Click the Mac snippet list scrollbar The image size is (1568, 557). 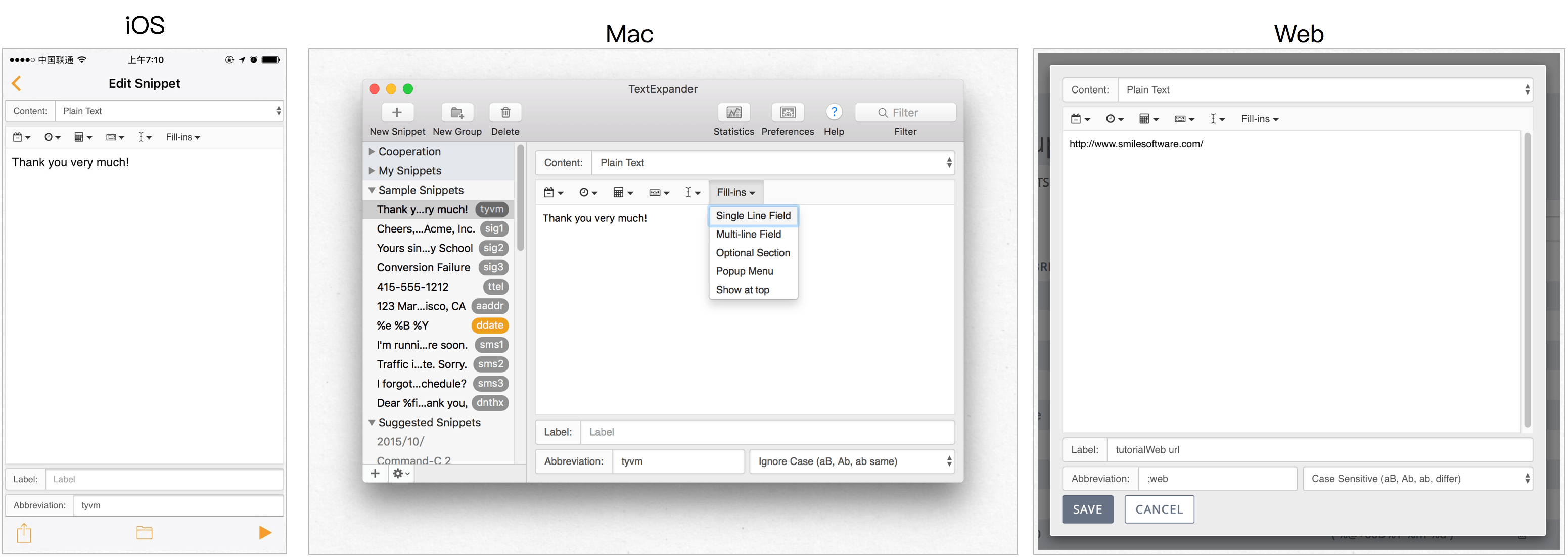(521, 198)
